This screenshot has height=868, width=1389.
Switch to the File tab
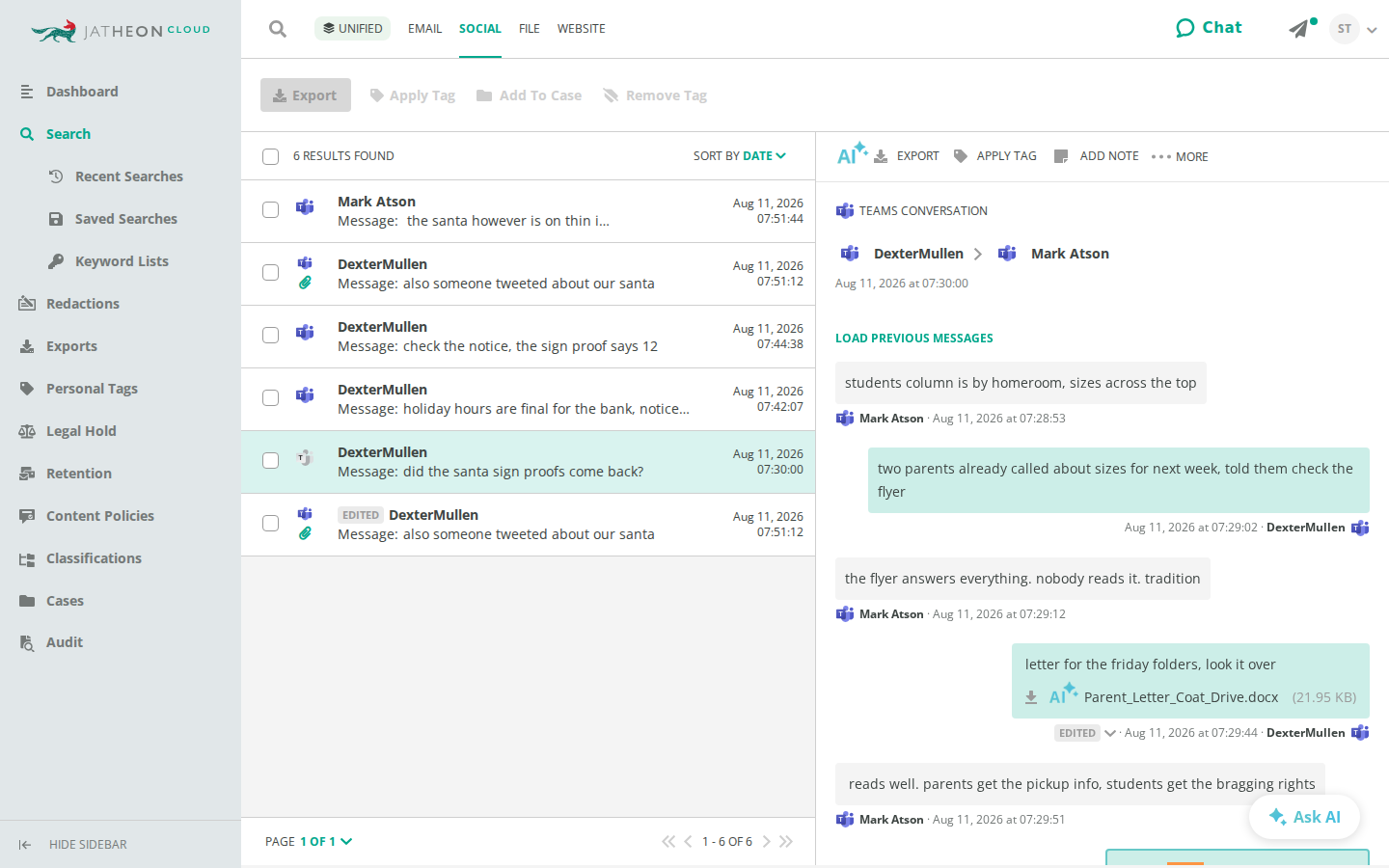pos(529,29)
